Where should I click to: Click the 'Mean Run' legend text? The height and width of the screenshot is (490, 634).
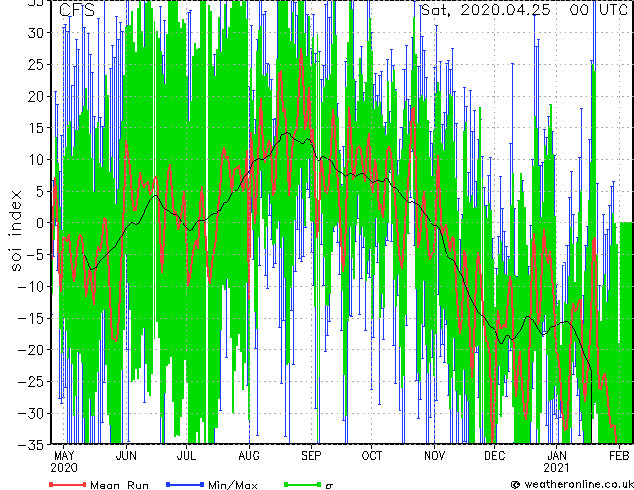[x=120, y=485]
